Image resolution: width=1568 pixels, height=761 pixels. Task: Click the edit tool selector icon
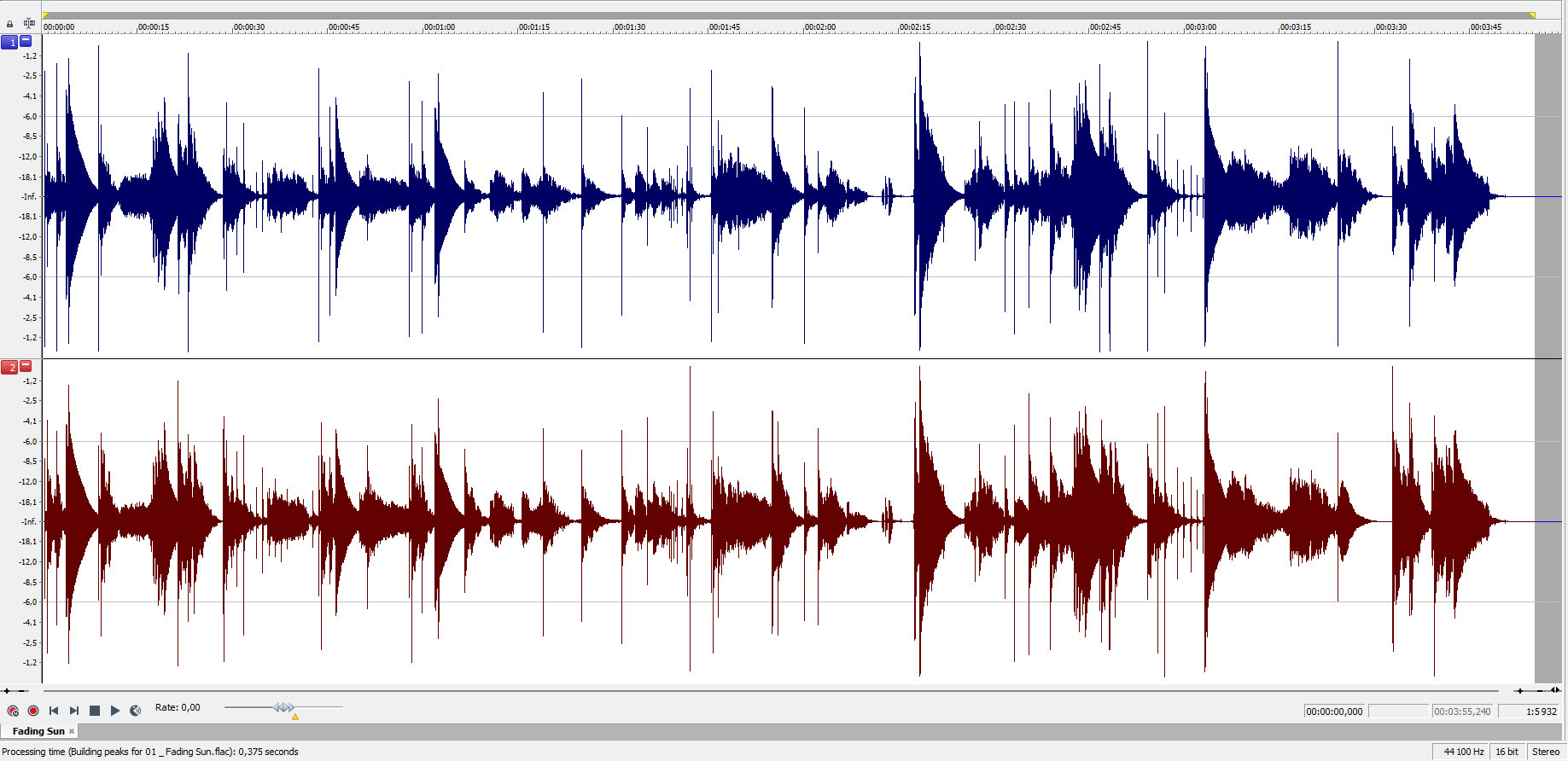coord(29,23)
